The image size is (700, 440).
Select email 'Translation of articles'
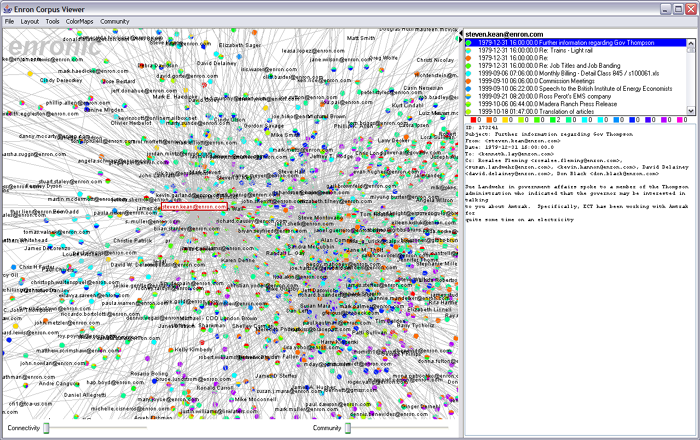(576, 112)
